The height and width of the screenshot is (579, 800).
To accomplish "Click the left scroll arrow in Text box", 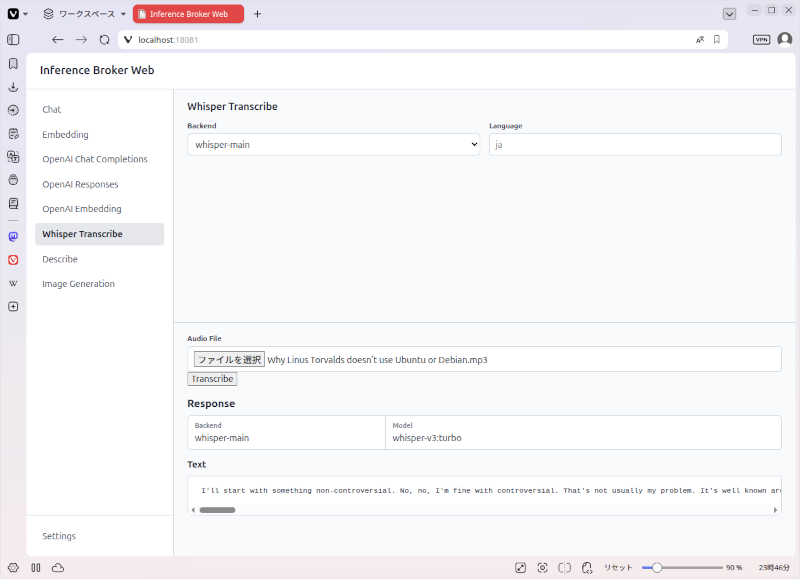I will click(193, 510).
